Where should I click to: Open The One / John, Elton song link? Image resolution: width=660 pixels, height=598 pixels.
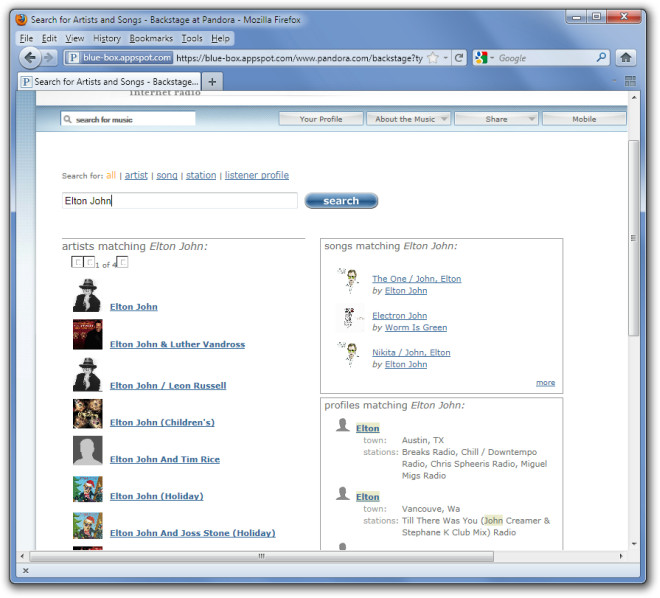416,279
